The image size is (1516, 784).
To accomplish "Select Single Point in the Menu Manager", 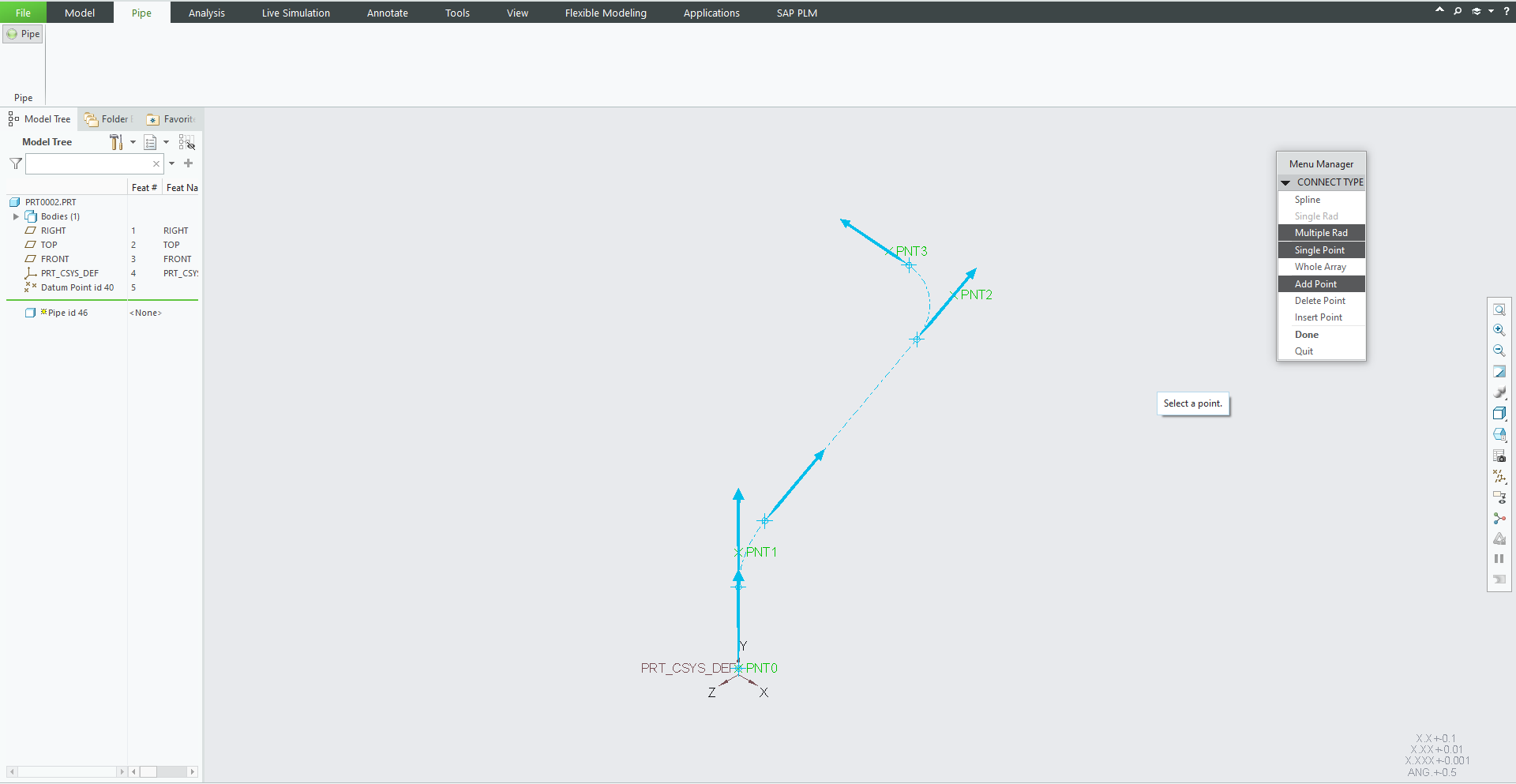I will tap(1321, 249).
